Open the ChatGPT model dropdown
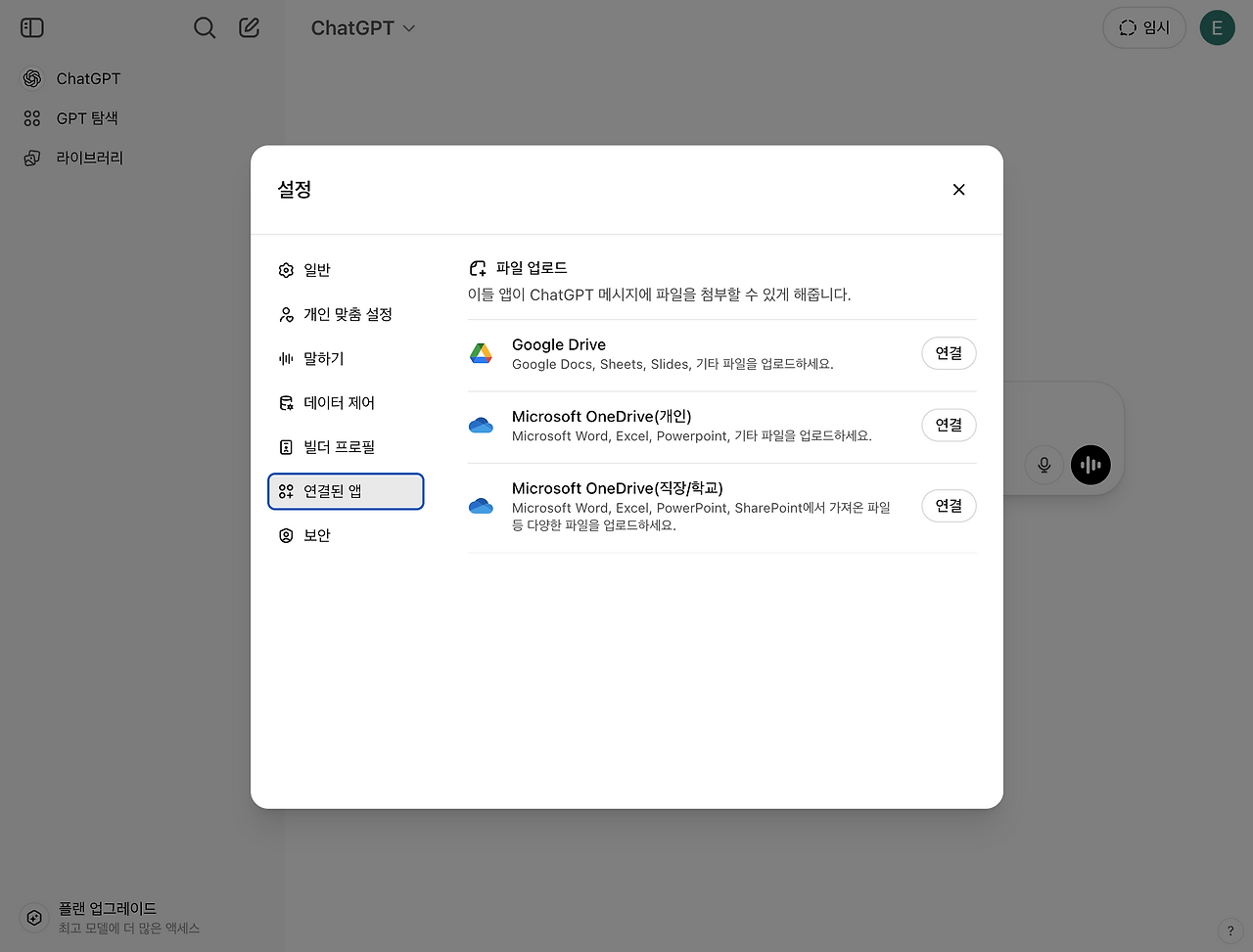Image resolution: width=1253 pixels, height=952 pixels. point(363,27)
